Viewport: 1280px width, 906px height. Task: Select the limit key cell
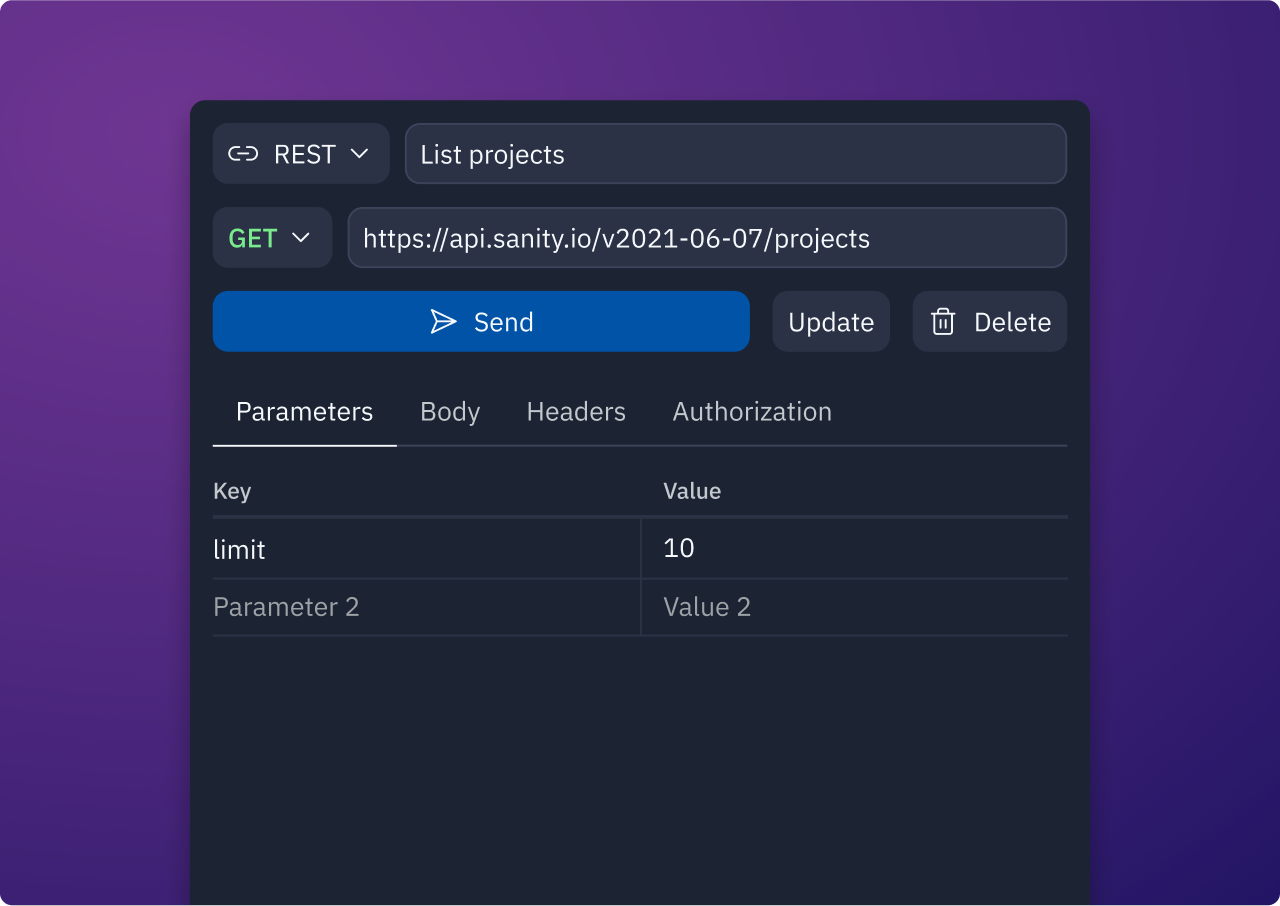426,549
